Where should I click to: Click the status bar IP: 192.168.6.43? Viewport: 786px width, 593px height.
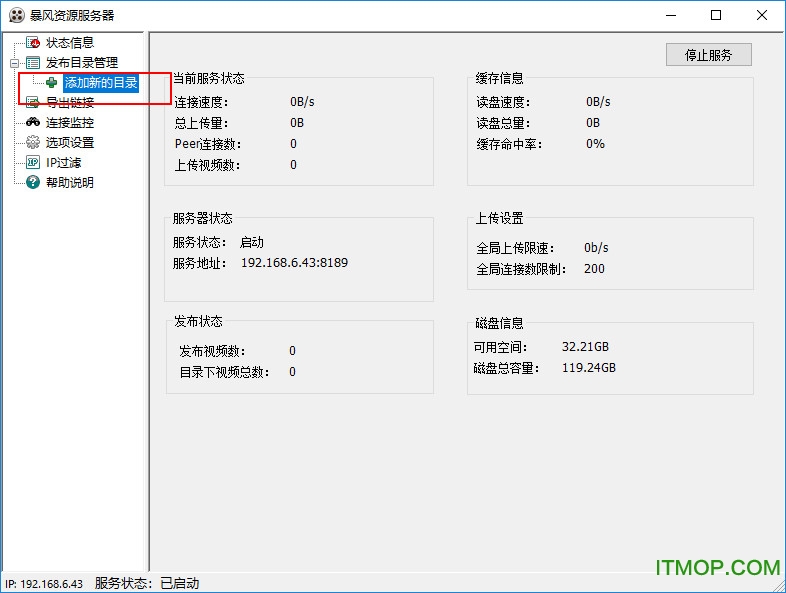(x=44, y=584)
